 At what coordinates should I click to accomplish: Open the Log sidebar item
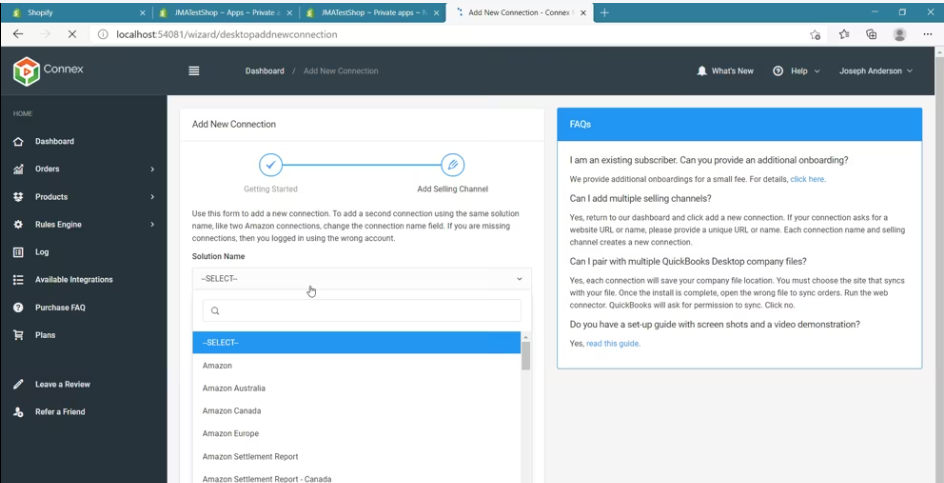pyautogui.click(x=42, y=252)
